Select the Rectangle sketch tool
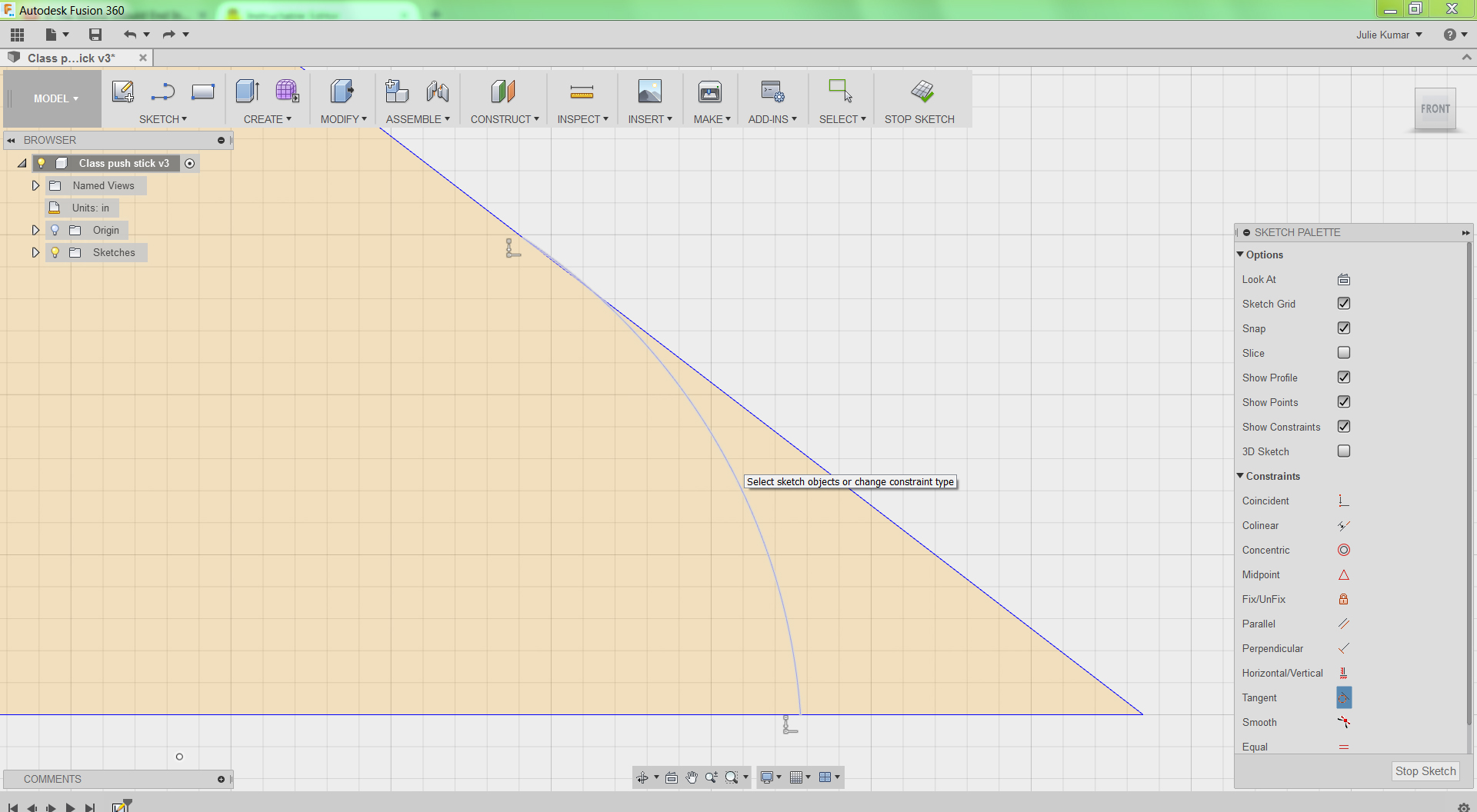The width and height of the screenshot is (1477, 812). (x=203, y=92)
